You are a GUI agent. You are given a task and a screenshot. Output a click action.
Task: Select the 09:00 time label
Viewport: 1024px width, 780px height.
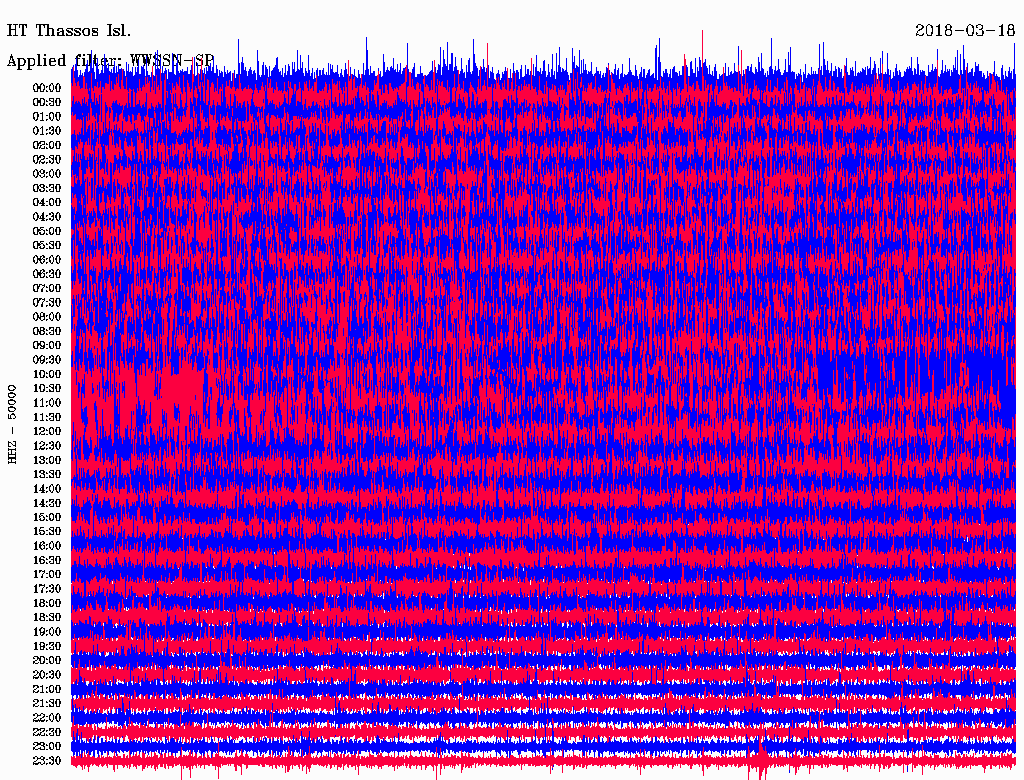click(x=47, y=345)
